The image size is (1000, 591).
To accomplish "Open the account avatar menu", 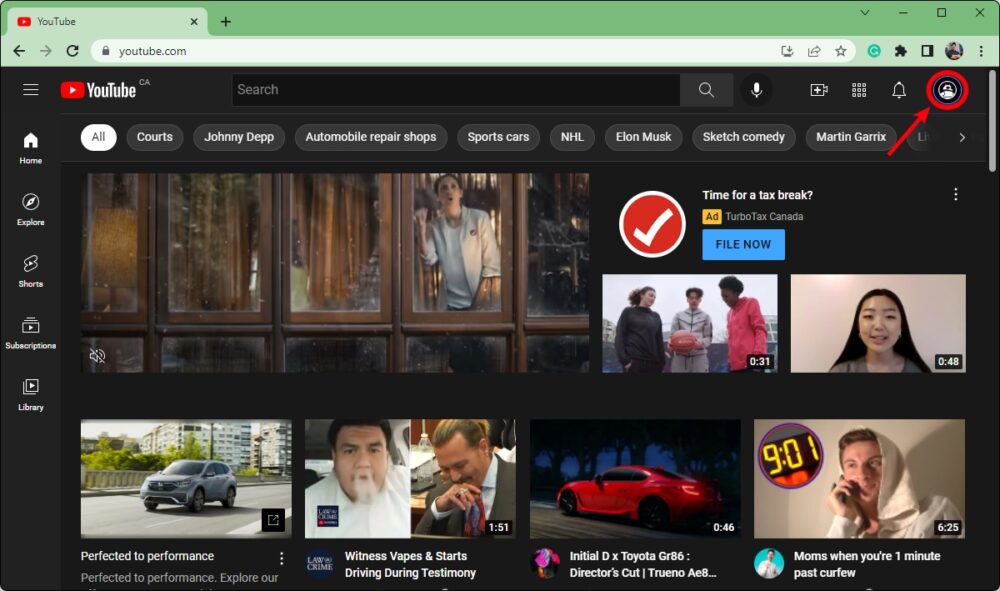I will pyautogui.click(x=947, y=90).
